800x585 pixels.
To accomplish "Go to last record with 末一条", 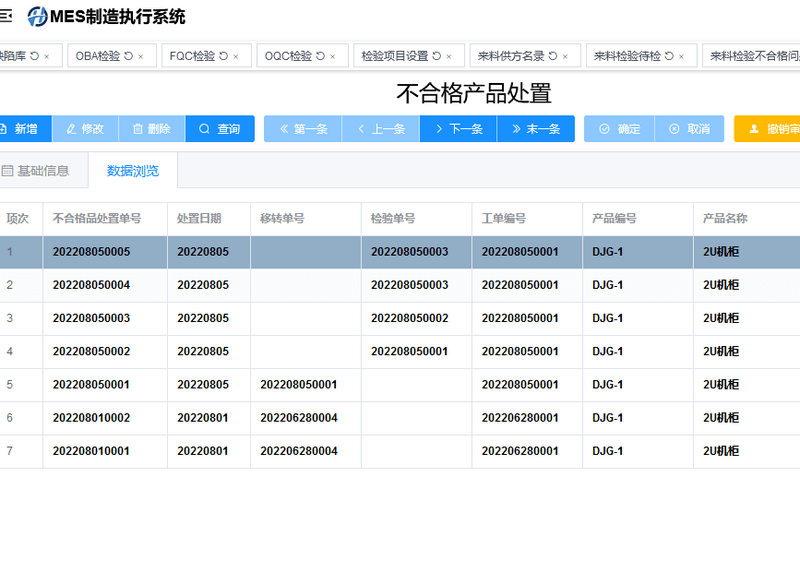I will click(536, 129).
